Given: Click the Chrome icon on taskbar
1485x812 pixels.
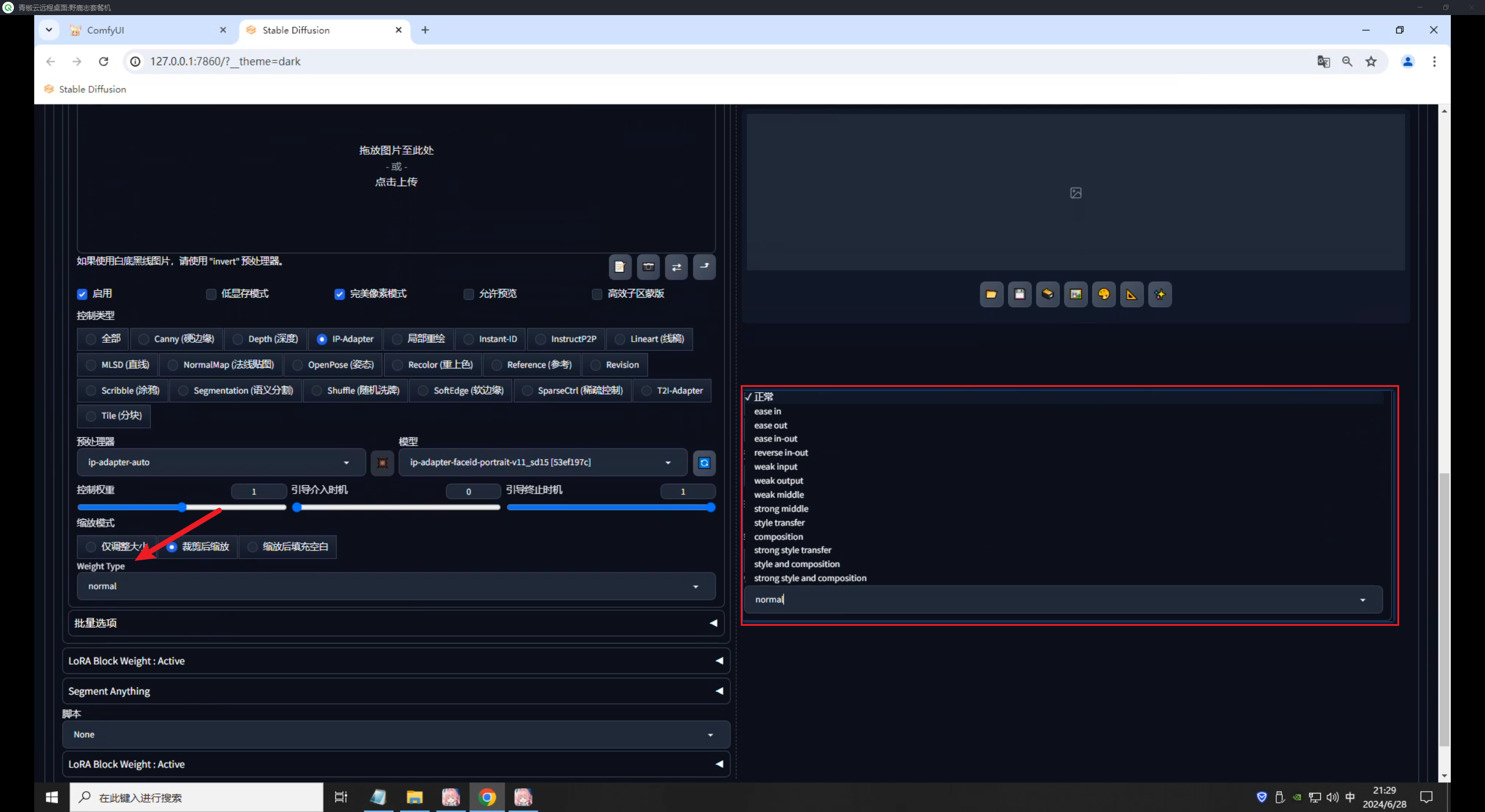Looking at the screenshot, I should pos(487,797).
